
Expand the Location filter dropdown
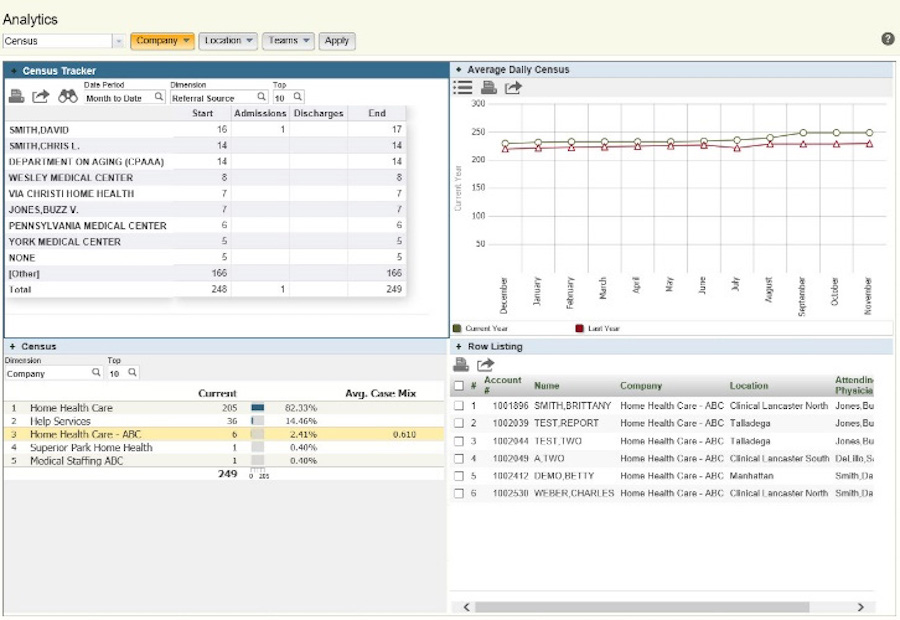point(228,41)
